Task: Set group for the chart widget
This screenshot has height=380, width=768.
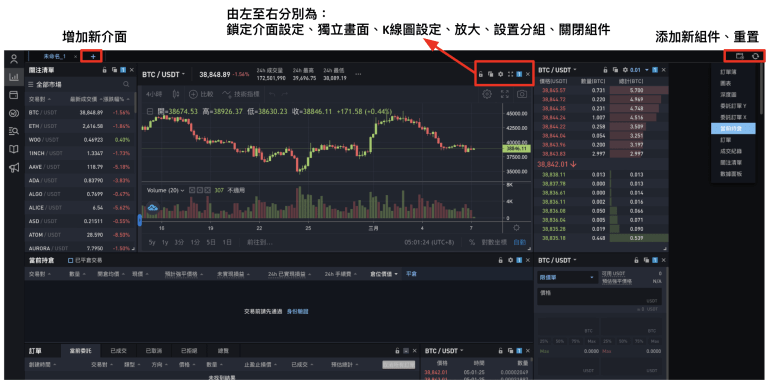Action: [x=519, y=74]
